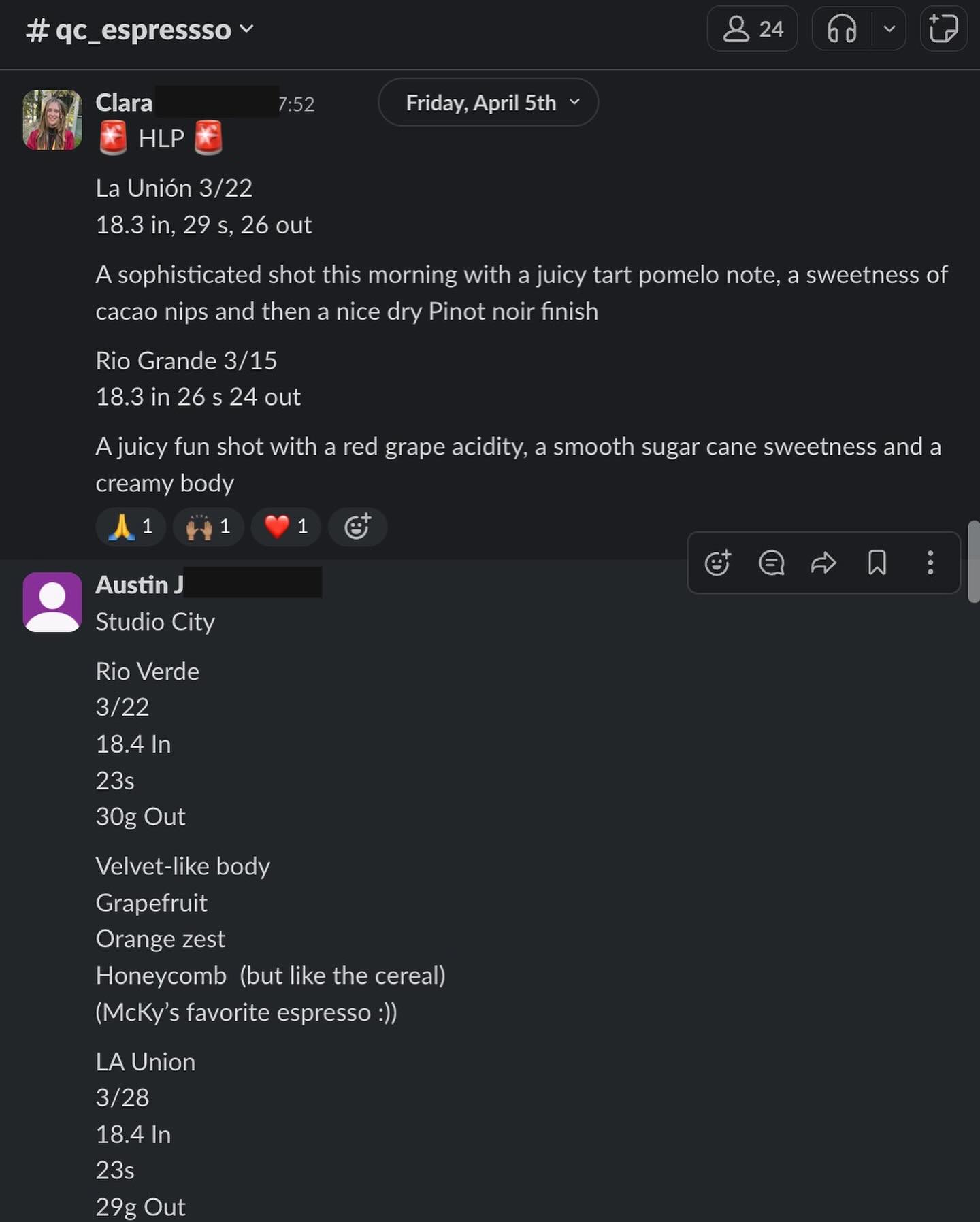Forward message using the share arrow
Viewport: 980px width, 1222px height.
click(x=823, y=563)
